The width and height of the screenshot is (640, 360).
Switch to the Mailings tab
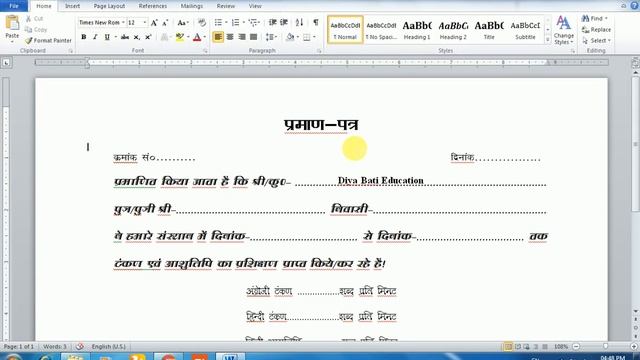191,6
